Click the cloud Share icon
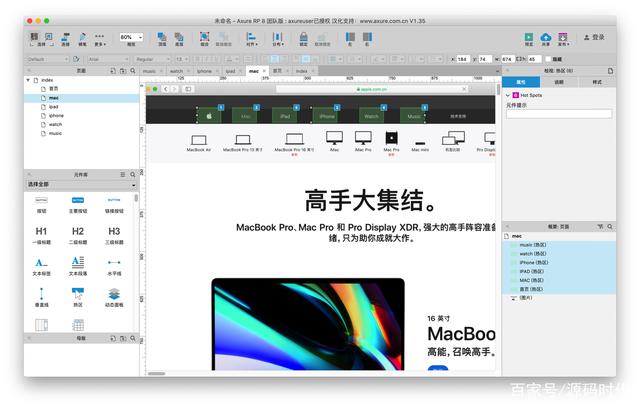 click(x=546, y=39)
